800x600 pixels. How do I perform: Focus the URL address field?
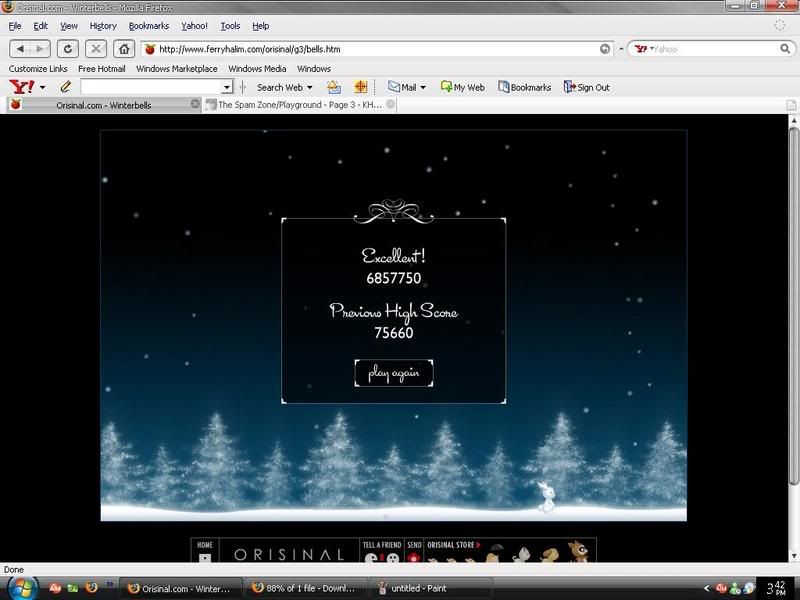[x=378, y=49]
